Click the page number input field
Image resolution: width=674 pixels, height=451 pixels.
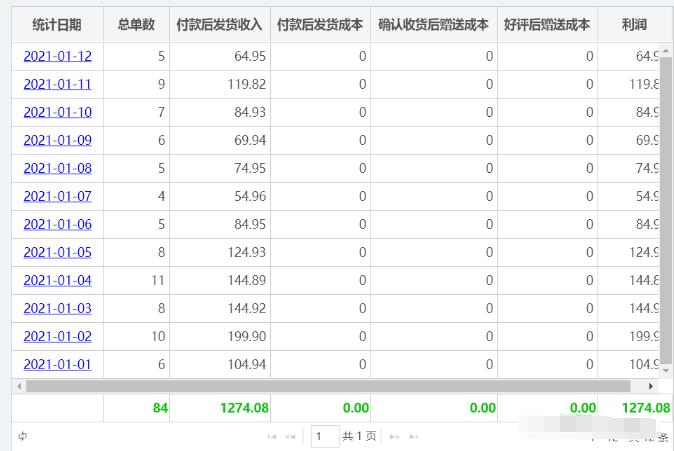click(324, 436)
